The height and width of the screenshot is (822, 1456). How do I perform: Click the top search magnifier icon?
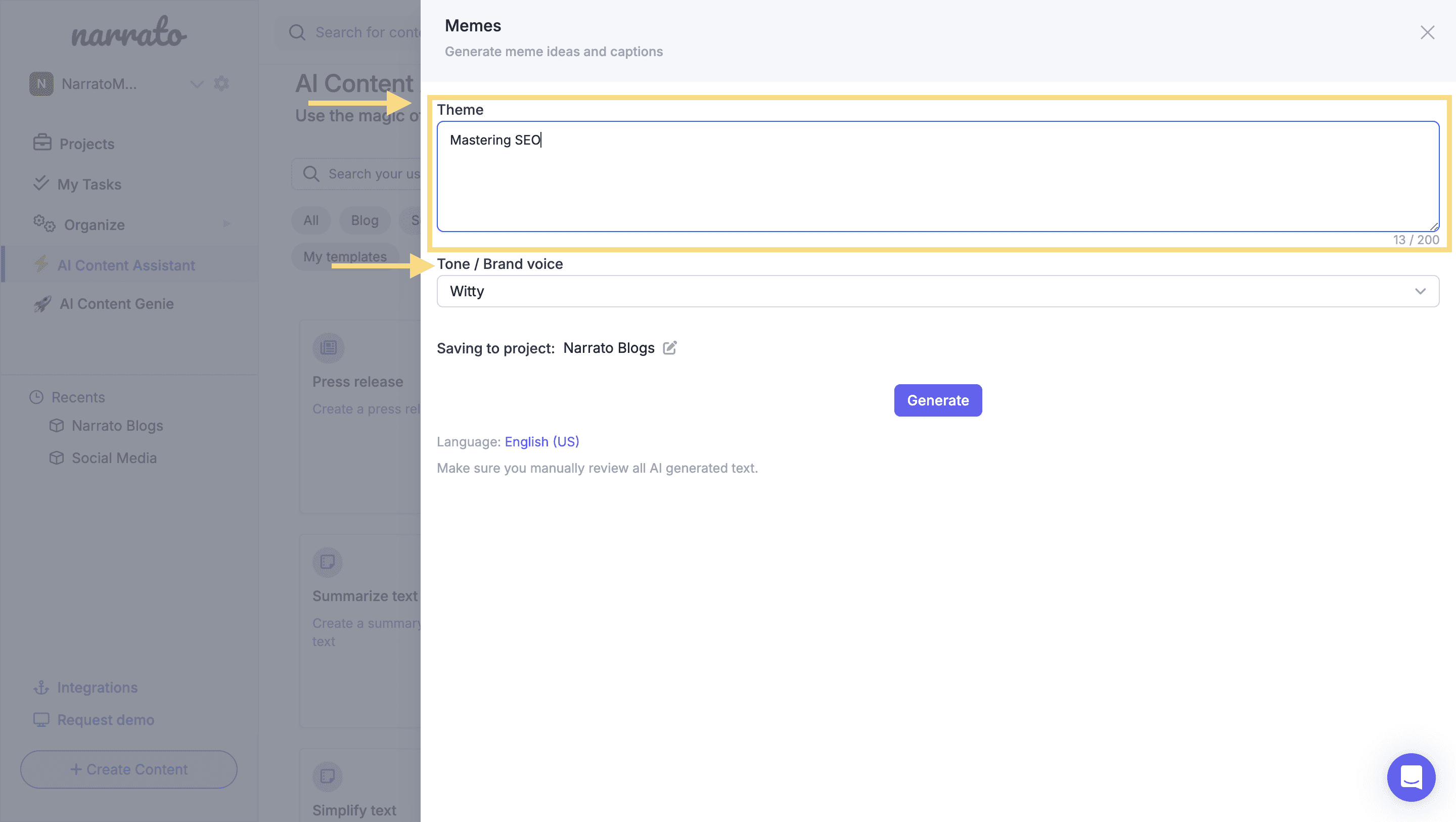click(297, 32)
